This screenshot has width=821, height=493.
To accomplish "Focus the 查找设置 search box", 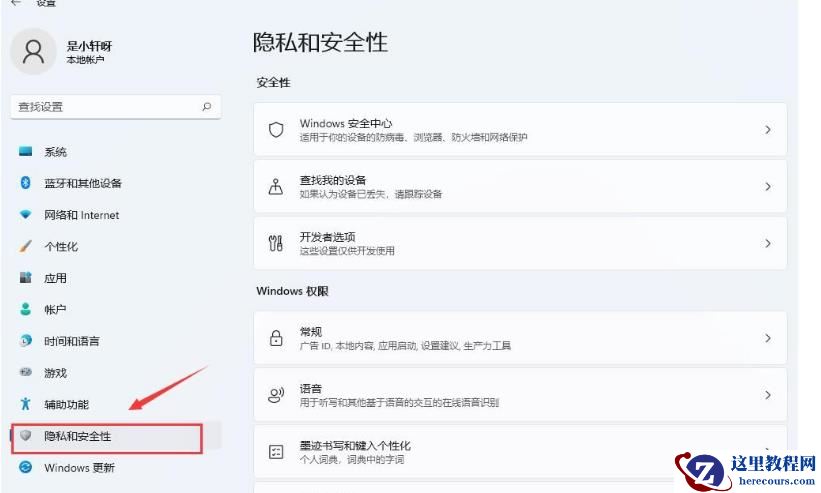I will coord(115,107).
